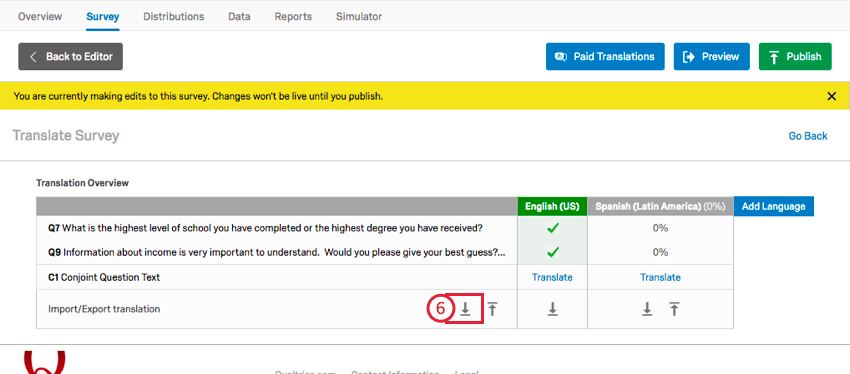Go to the Distributions tab
The height and width of the screenshot is (374, 850).
coord(173,16)
